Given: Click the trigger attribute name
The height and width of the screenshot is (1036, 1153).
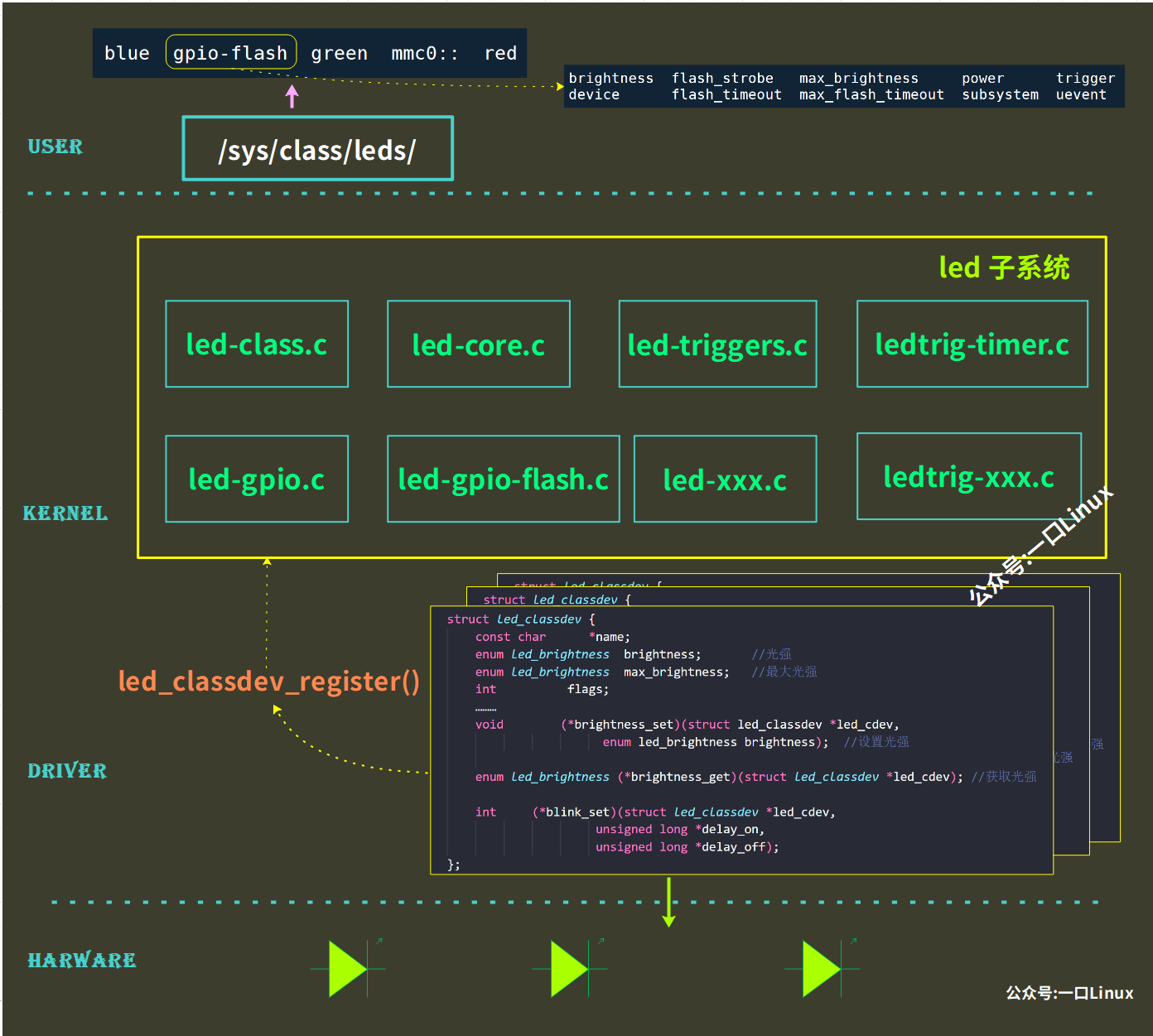Looking at the screenshot, I should click(x=1085, y=78).
